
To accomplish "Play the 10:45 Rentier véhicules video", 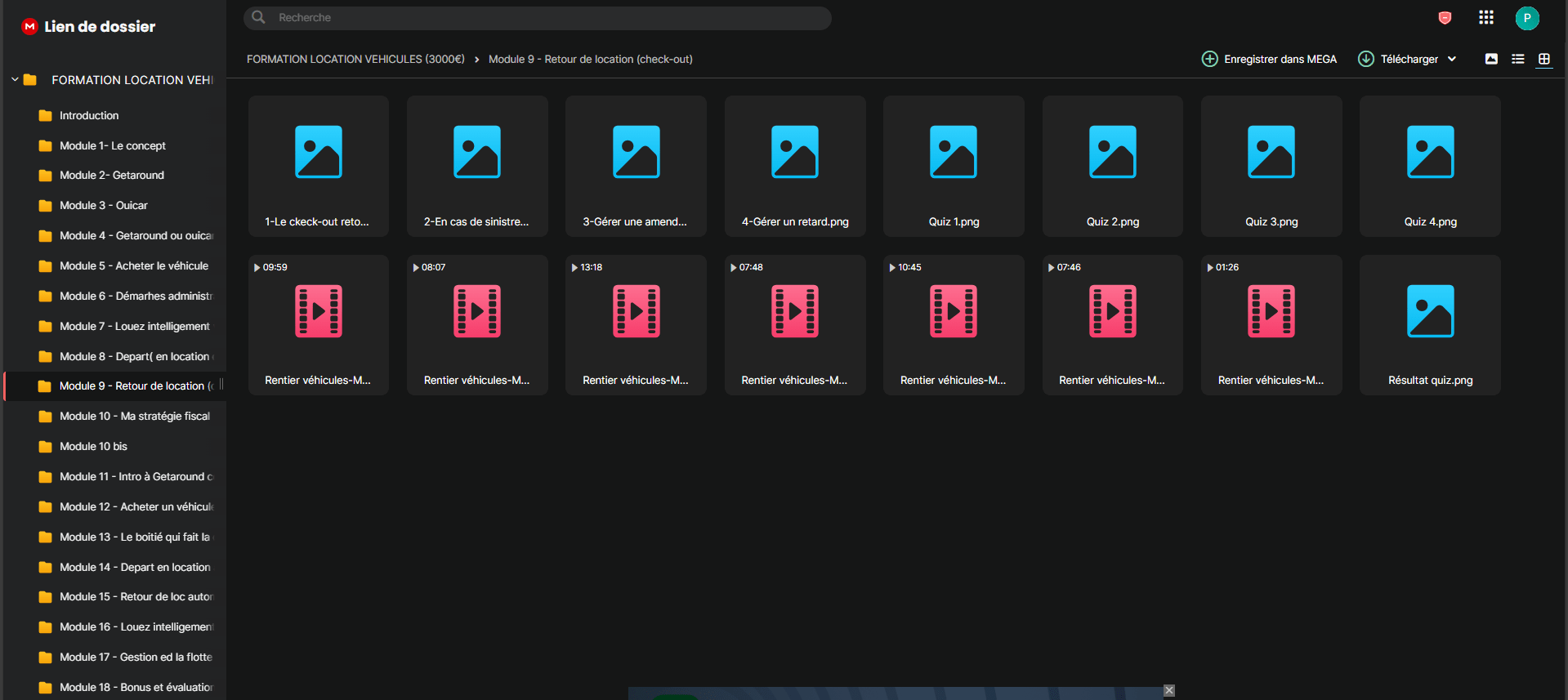I will coord(954,325).
